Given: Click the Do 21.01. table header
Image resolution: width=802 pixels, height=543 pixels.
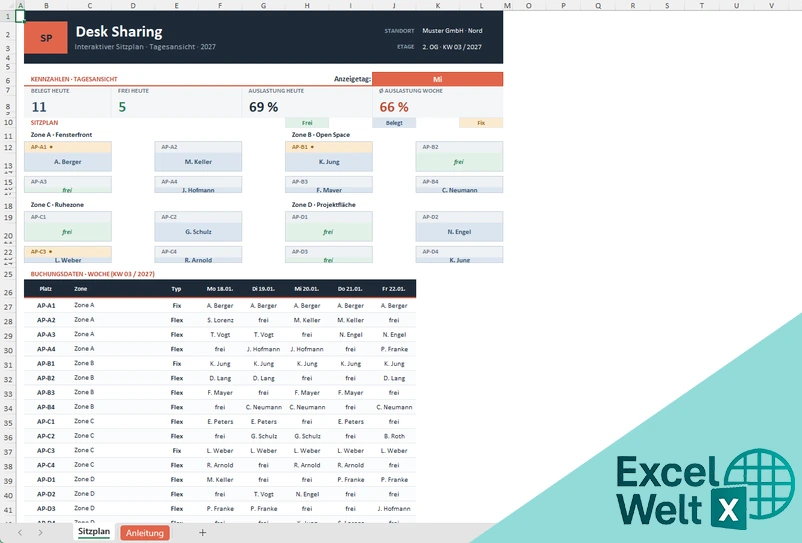Looking at the screenshot, I should click(350, 289).
